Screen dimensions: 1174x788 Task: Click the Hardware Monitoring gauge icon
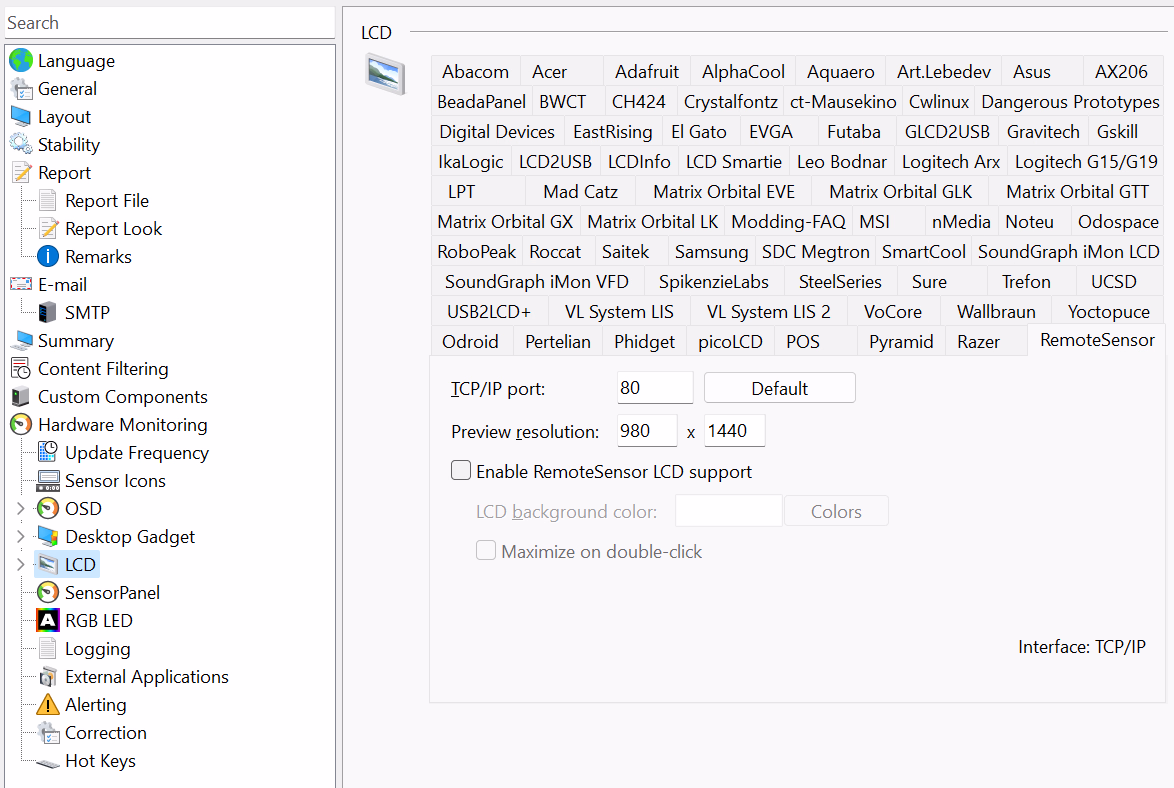[x=21, y=425]
